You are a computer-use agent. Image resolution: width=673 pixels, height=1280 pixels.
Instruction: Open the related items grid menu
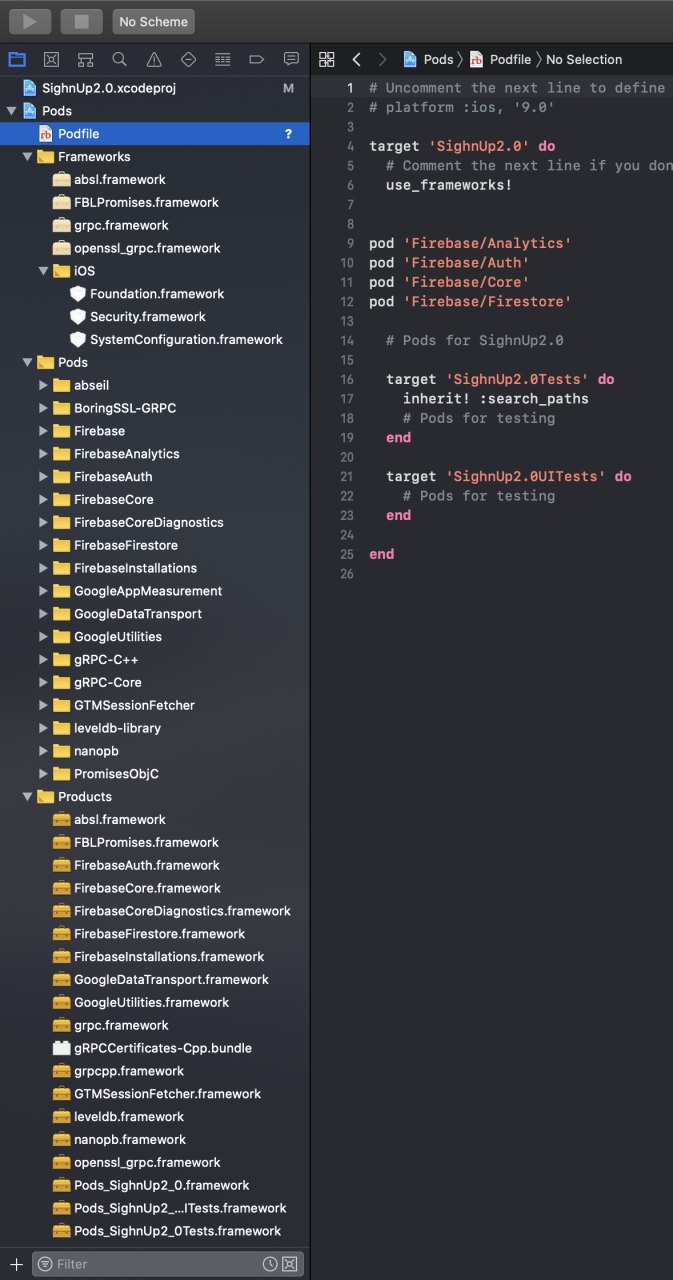(x=326, y=59)
